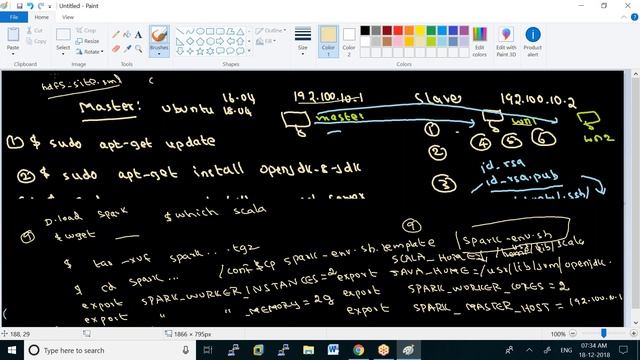Switch to the View tab
Image resolution: width=640 pixels, height=360 pixels.
68,17
